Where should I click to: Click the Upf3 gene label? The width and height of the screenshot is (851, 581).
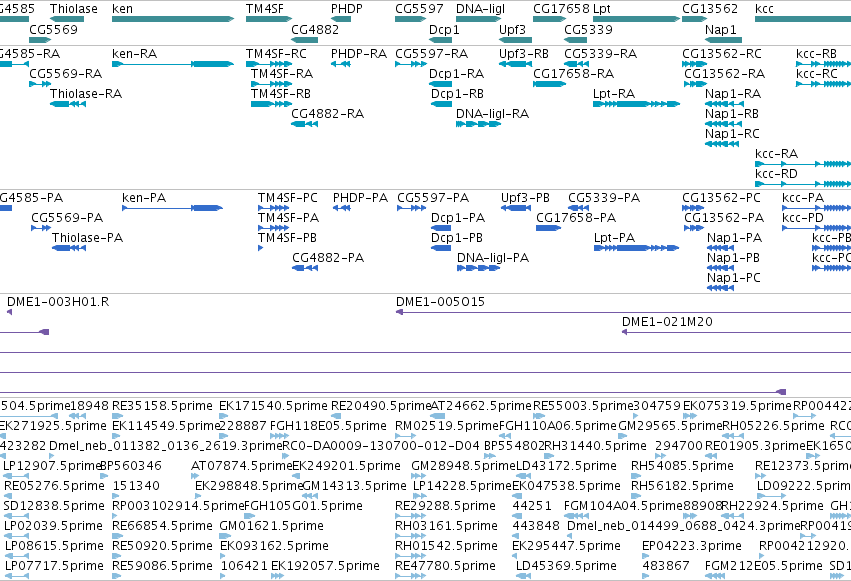[x=512, y=29]
